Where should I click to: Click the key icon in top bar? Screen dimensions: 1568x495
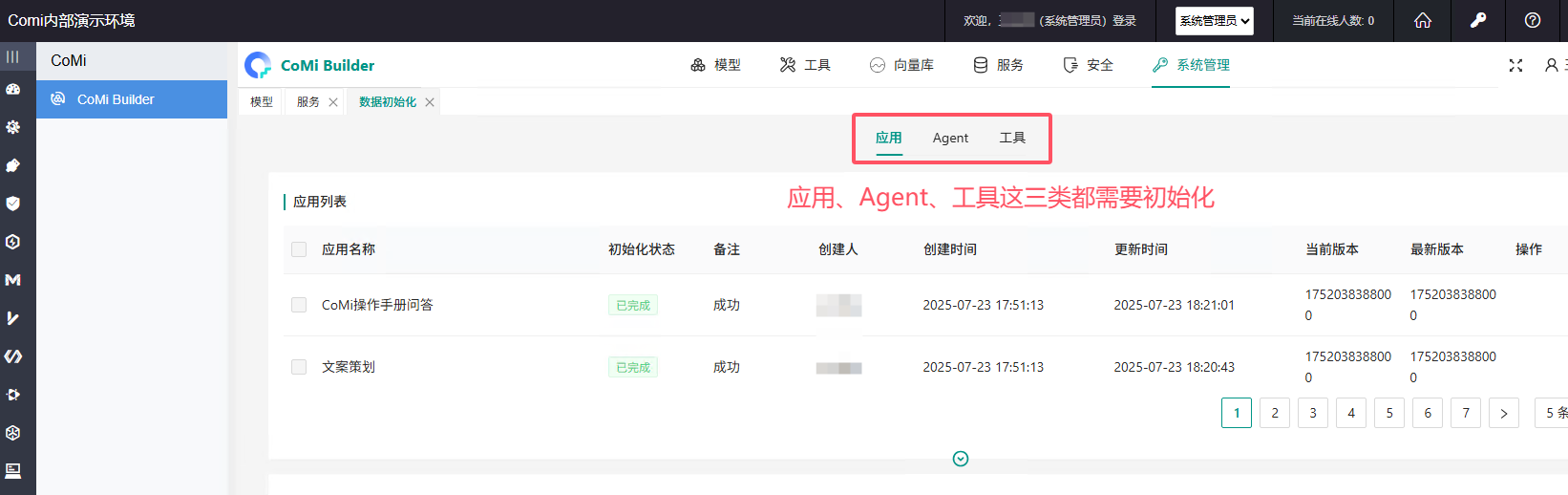pyautogui.click(x=1478, y=20)
